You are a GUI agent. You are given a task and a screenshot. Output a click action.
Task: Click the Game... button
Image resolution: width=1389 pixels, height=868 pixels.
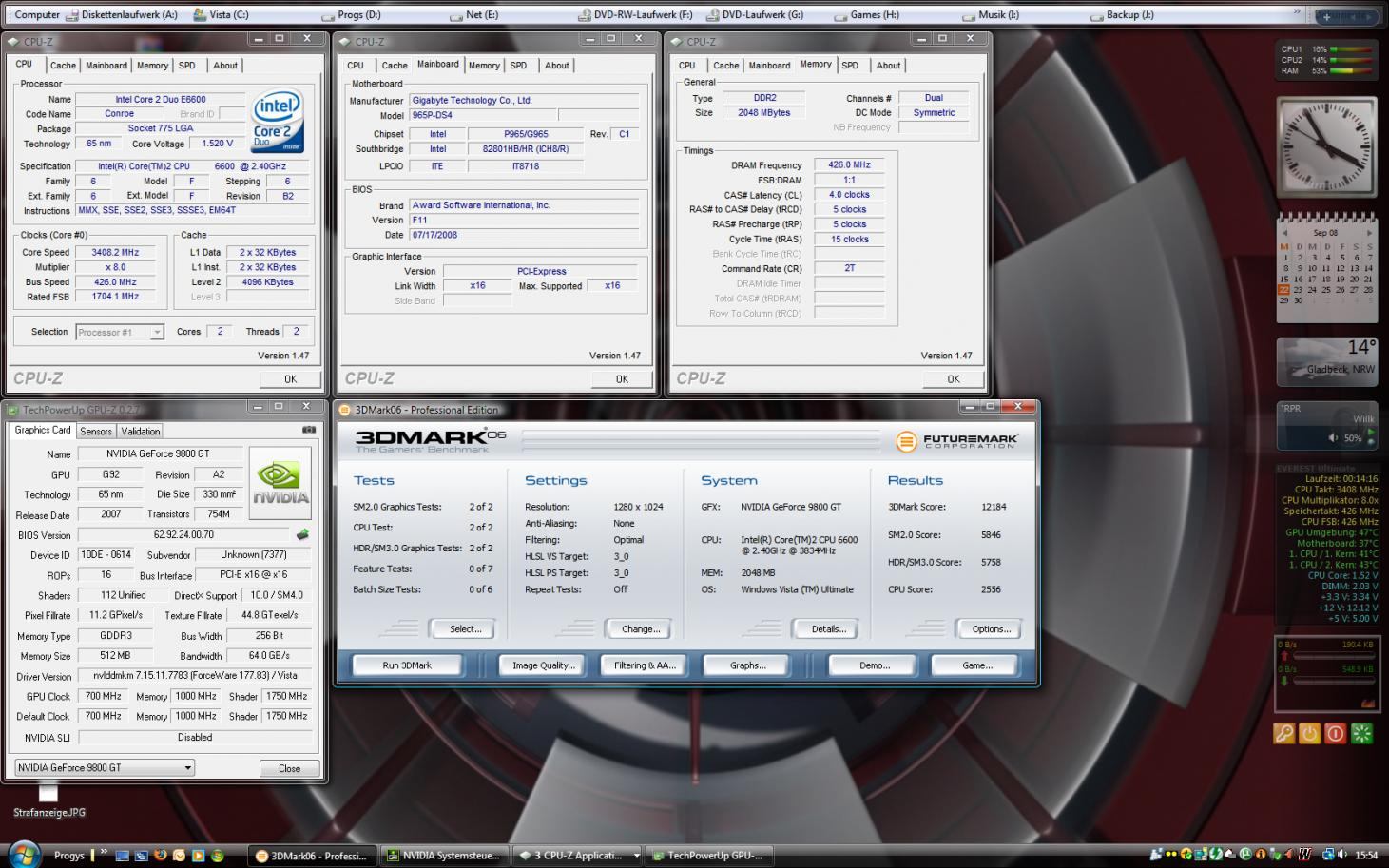pos(977,665)
